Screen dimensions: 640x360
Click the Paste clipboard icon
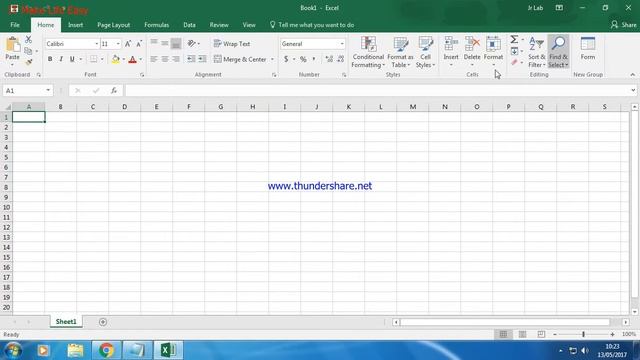tap(12, 45)
